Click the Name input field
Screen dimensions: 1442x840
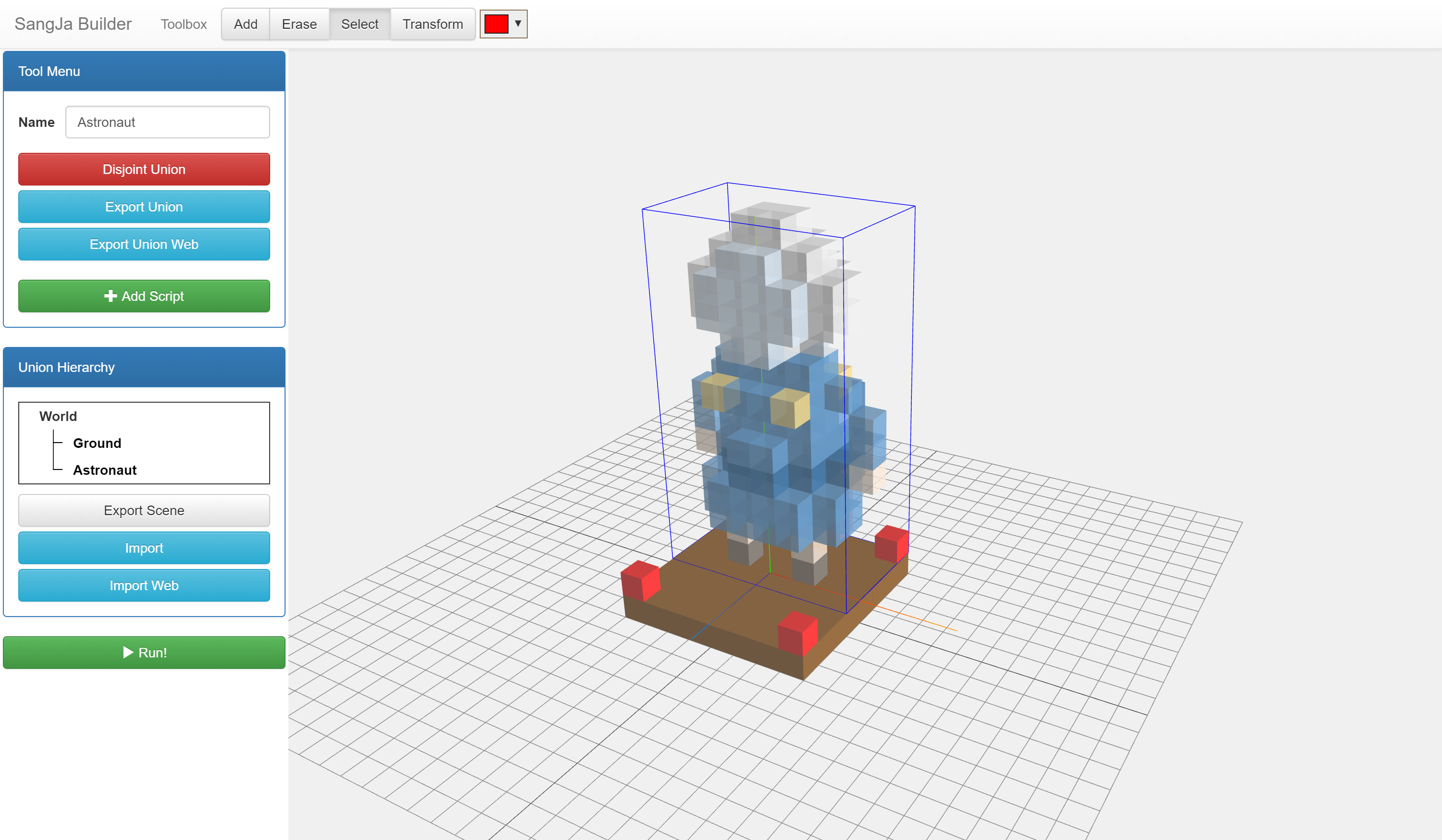[x=167, y=122]
